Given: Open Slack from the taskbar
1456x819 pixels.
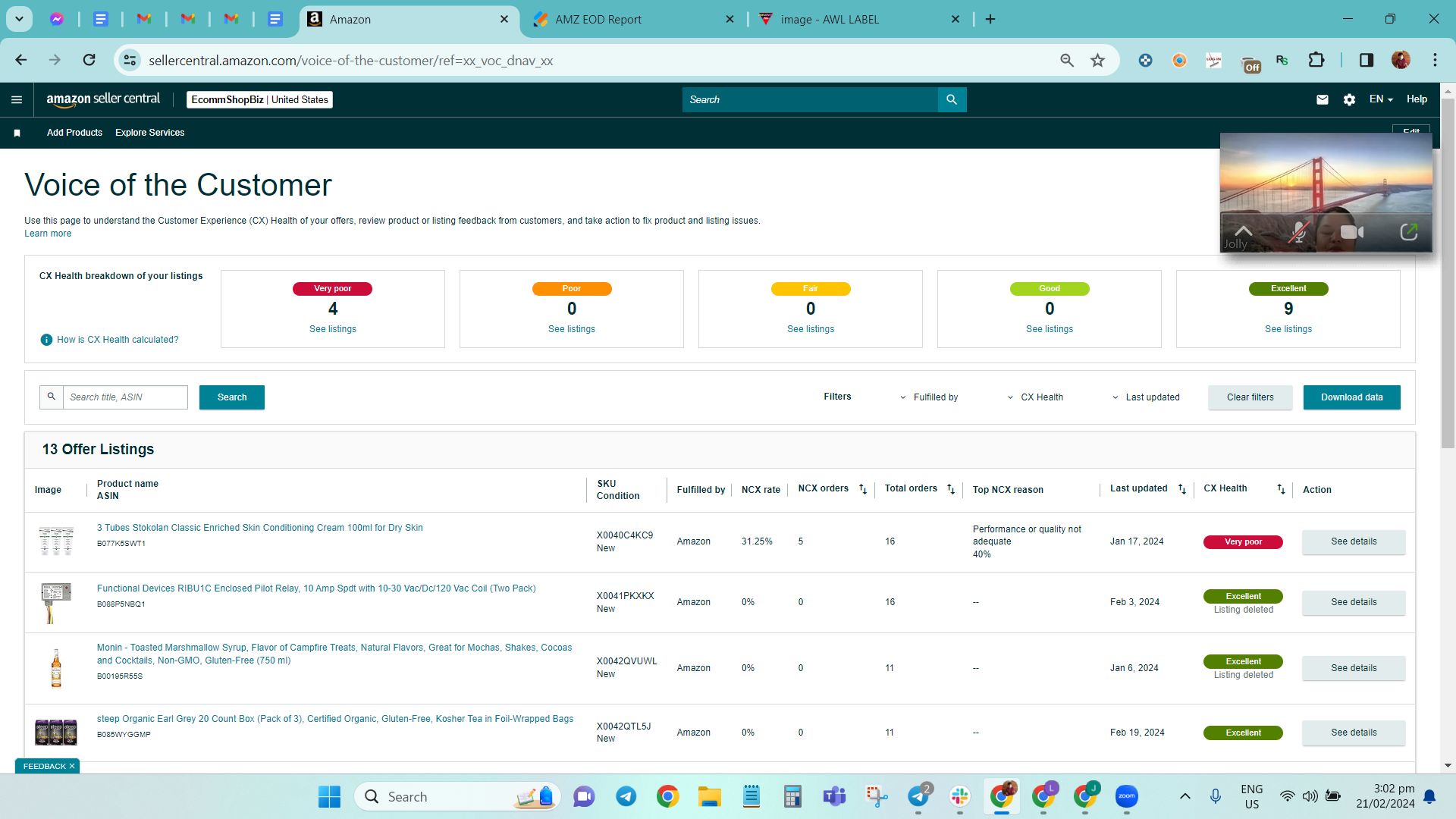Looking at the screenshot, I should coord(960,796).
